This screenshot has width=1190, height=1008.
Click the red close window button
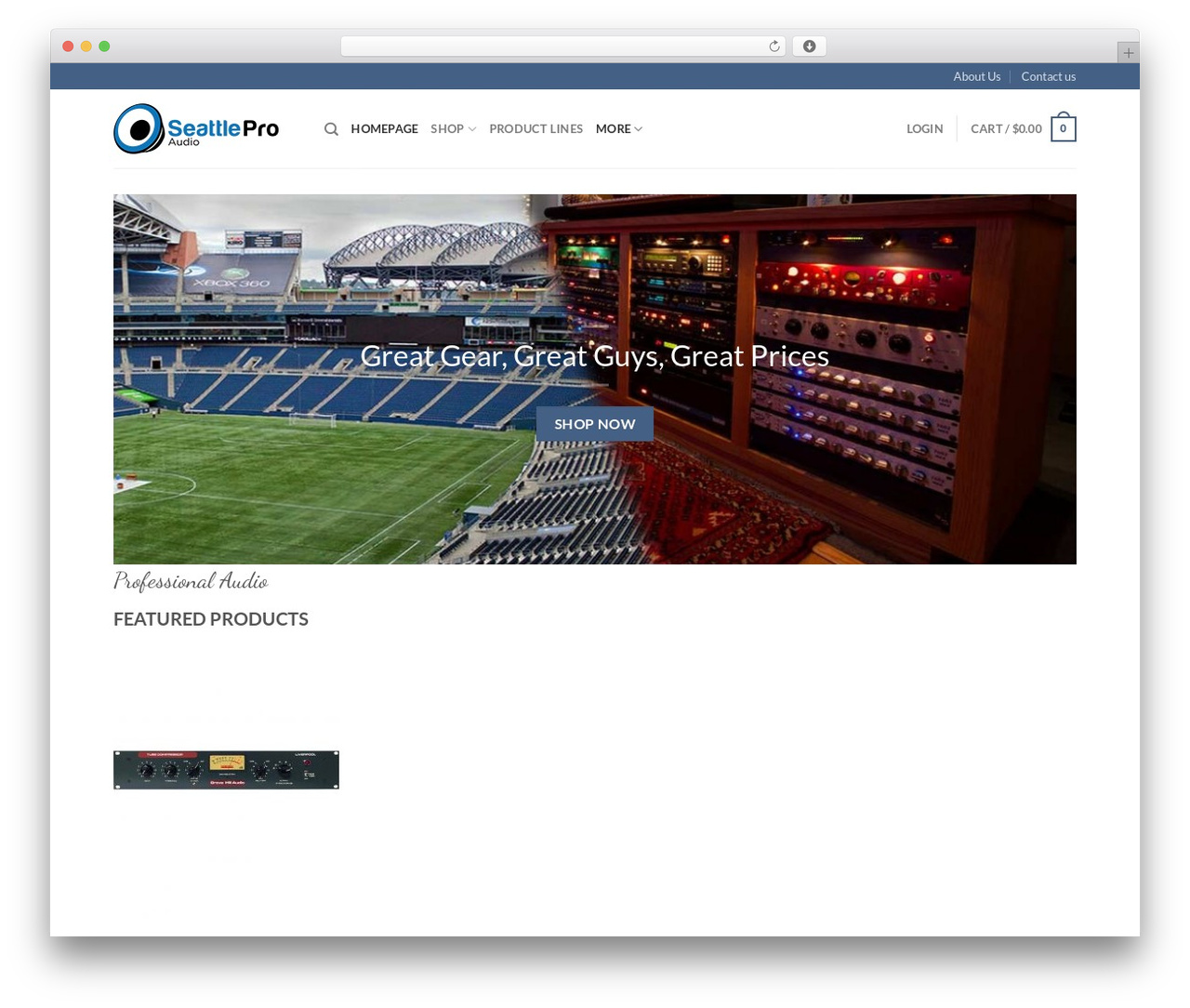(x=68, y=46)
